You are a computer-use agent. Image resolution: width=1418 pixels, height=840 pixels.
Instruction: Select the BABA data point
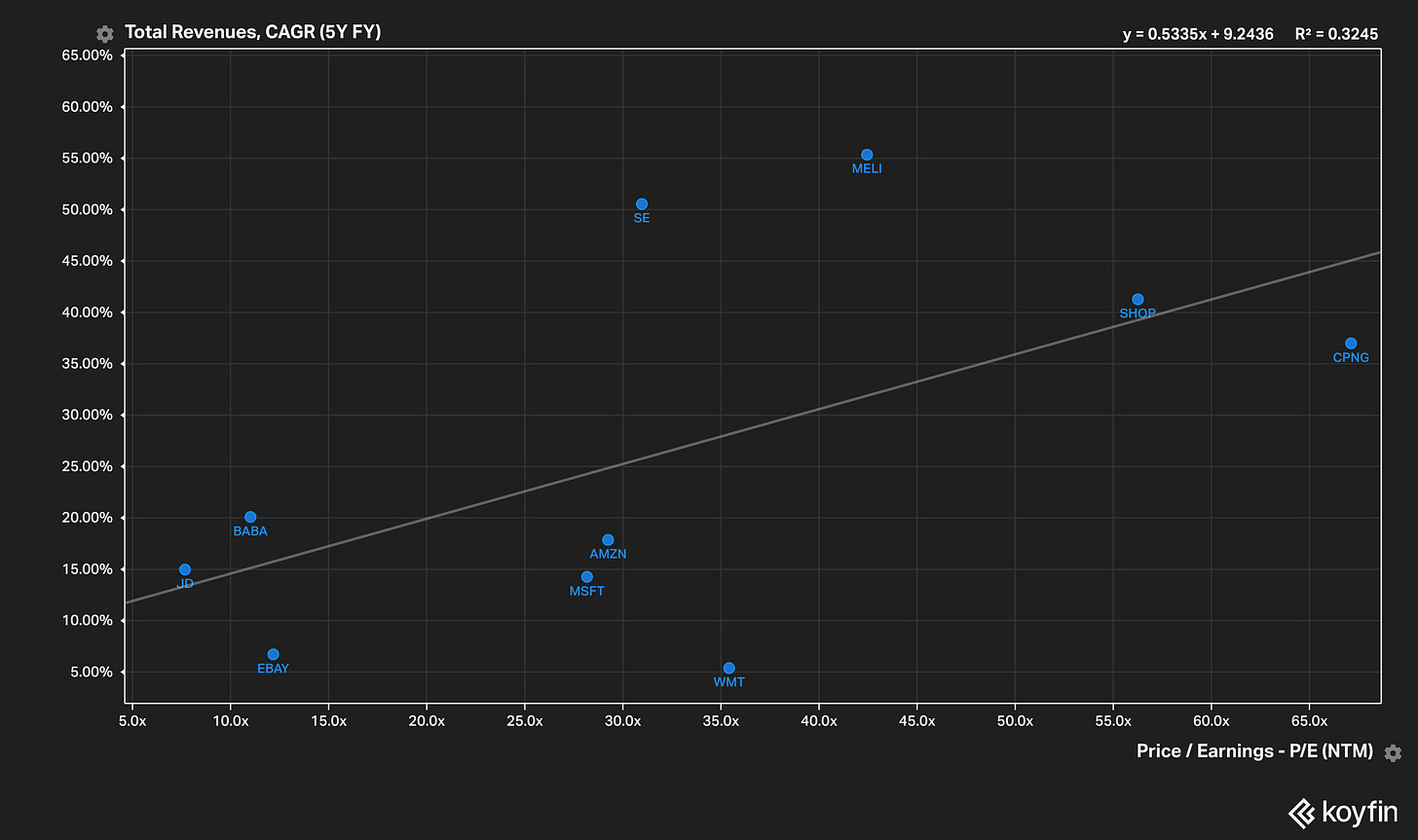[x=250, y=517]
